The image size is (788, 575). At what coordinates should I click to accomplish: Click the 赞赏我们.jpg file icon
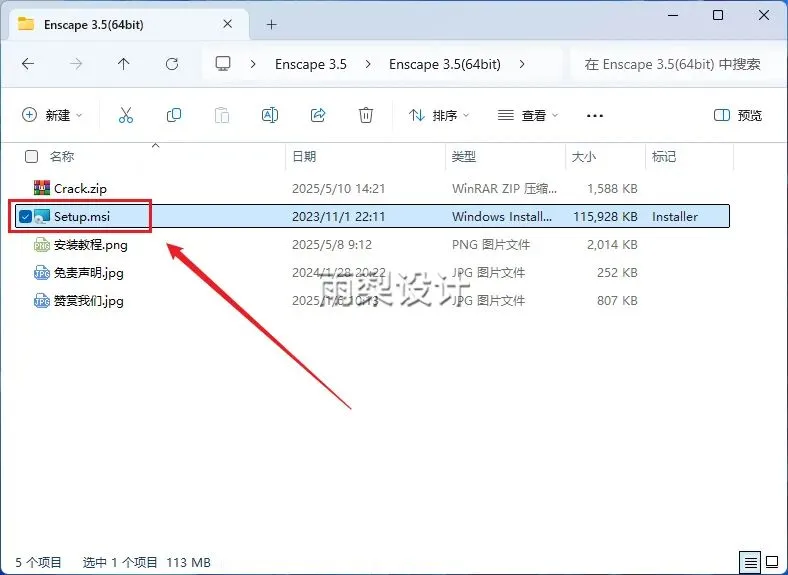click(x=42, y=301)
